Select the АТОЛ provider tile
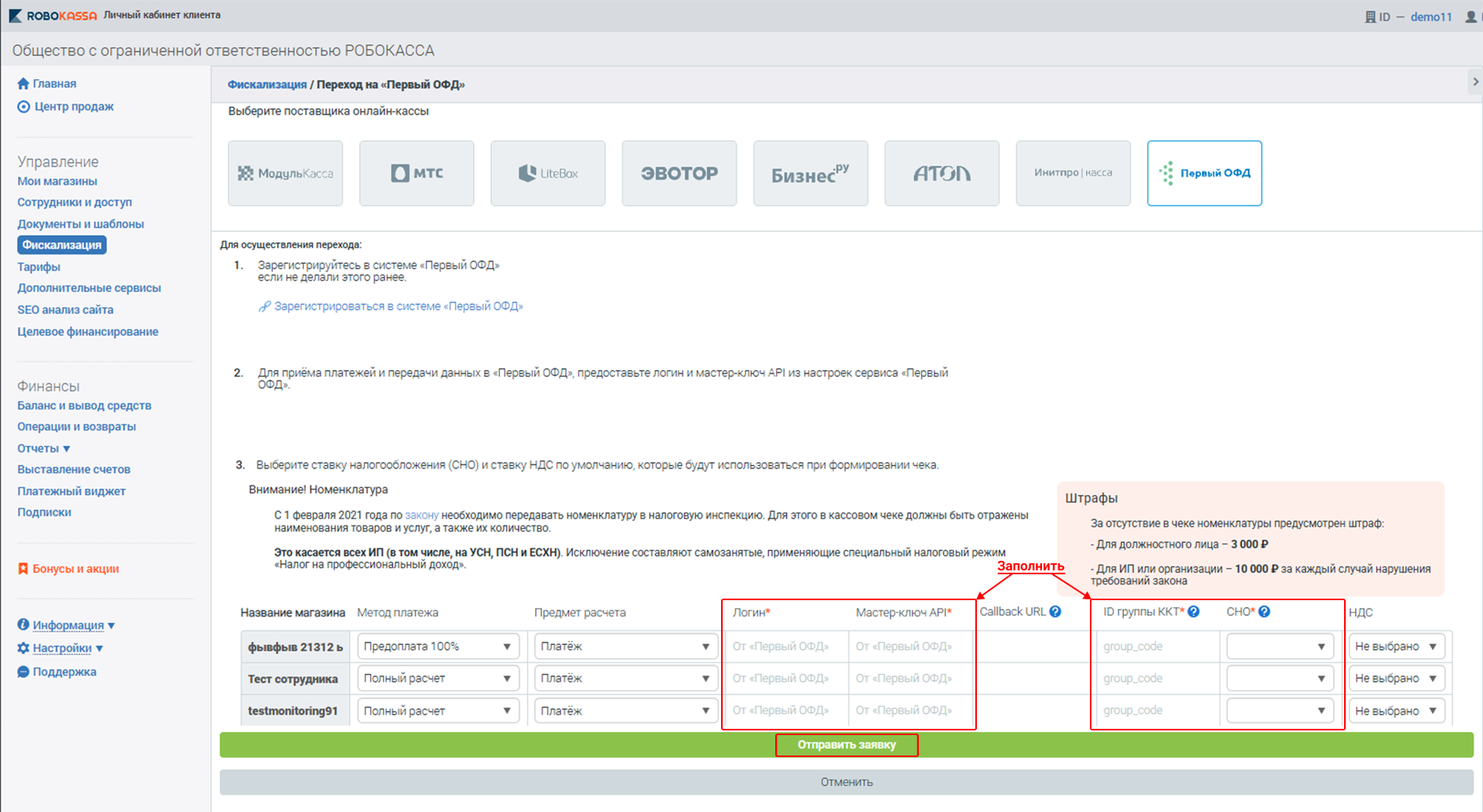 942,173
